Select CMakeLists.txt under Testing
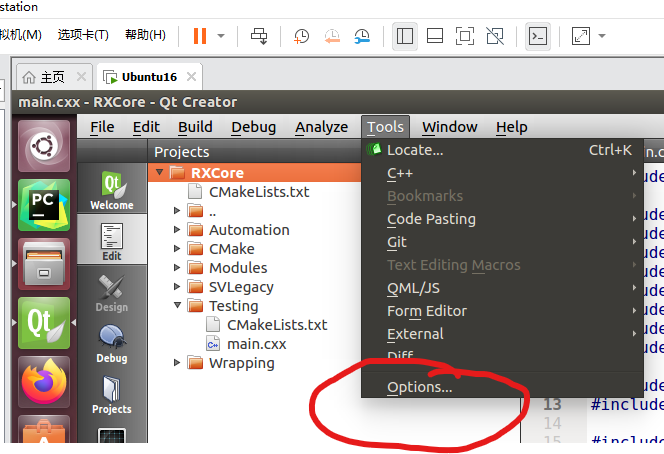 (277, 325)
